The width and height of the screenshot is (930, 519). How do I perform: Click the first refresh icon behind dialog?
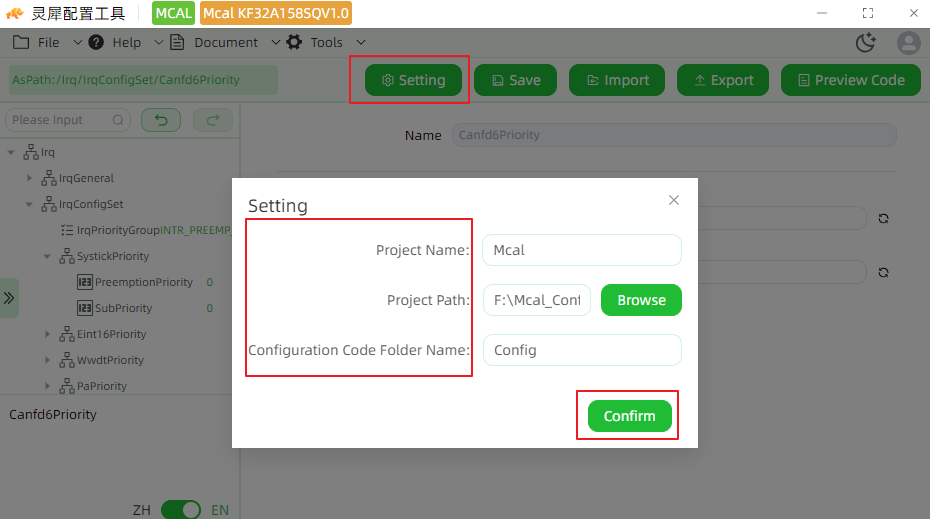(x=883, y=218)
